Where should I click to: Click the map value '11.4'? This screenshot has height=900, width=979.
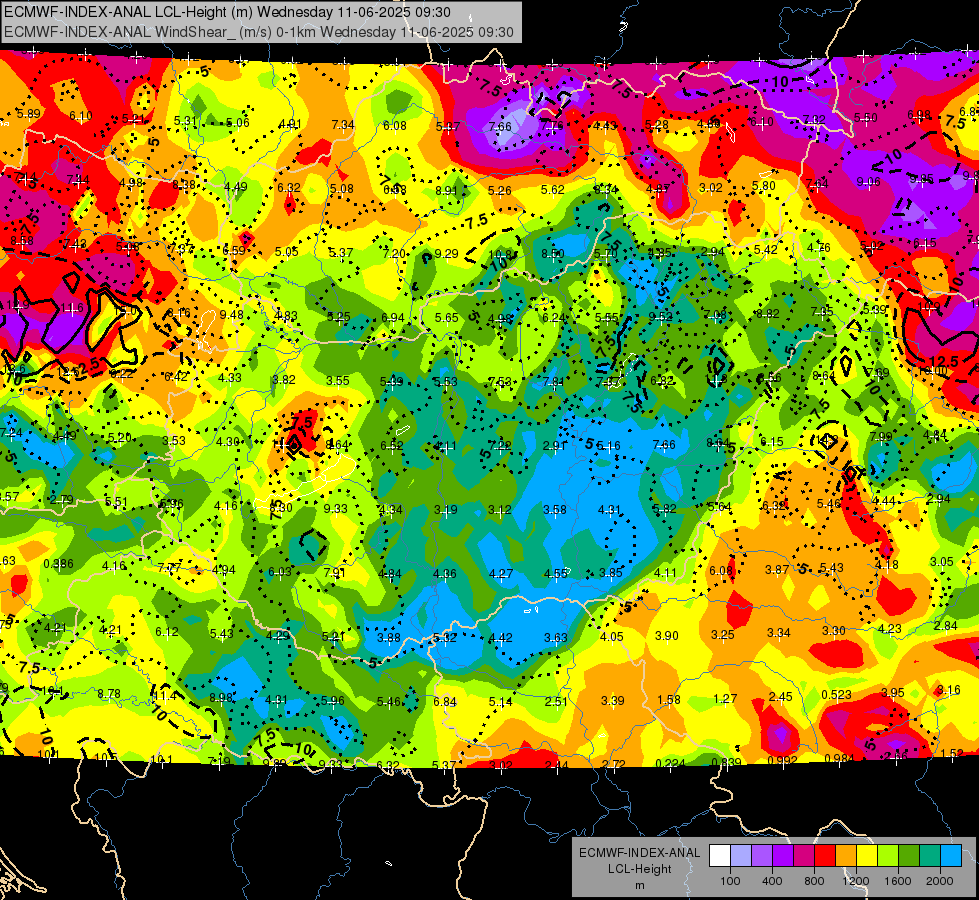coord(164,696)
